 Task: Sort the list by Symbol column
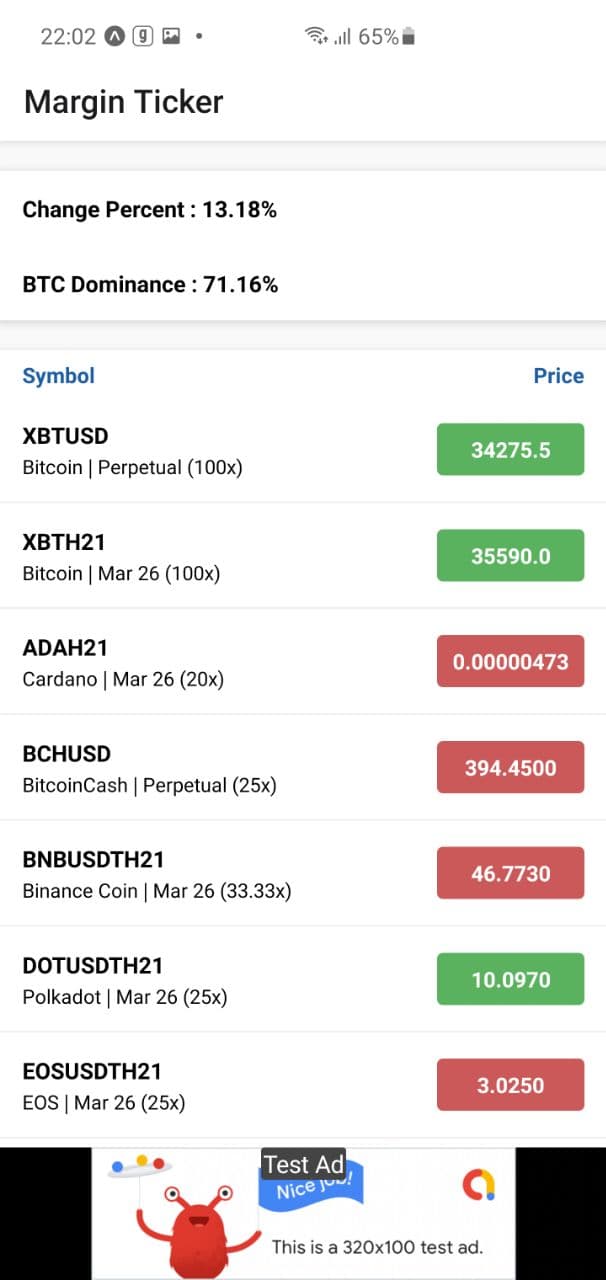[58, 375]
